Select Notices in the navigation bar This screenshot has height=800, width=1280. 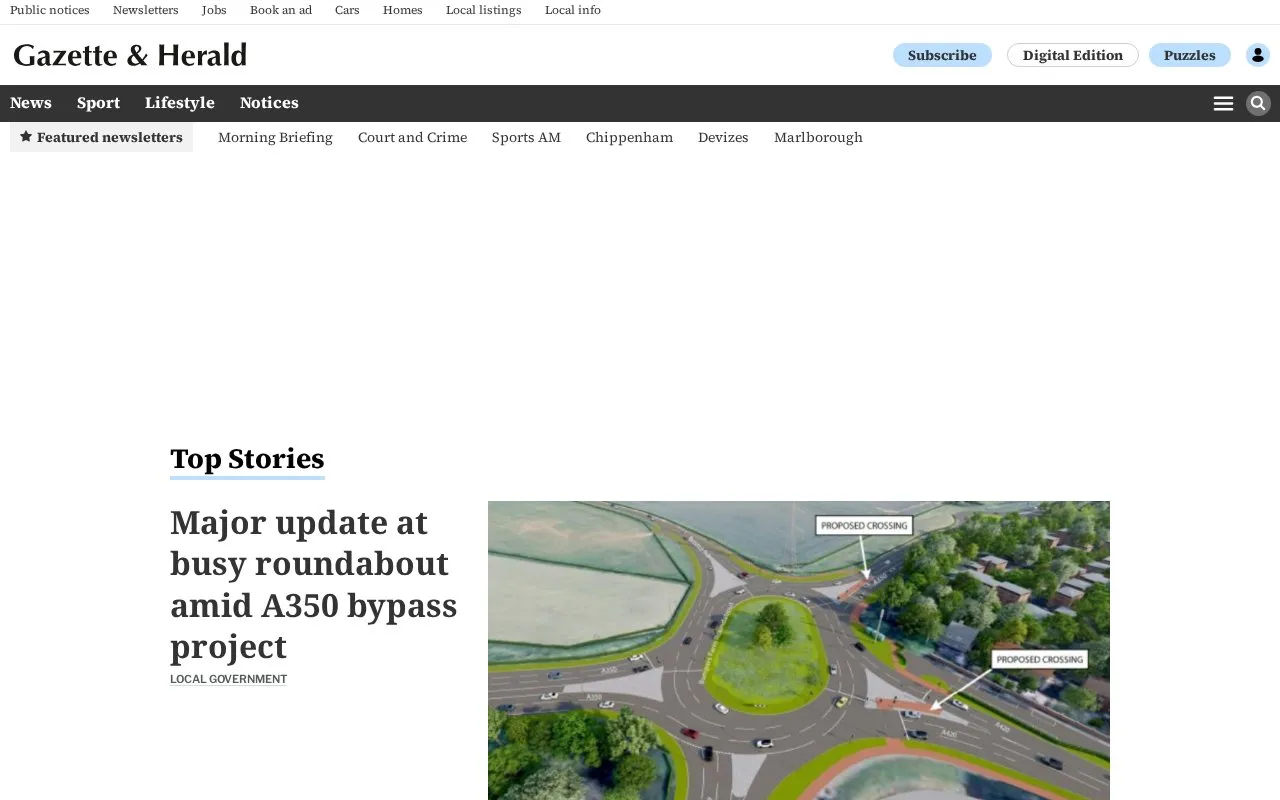[269, 103]
